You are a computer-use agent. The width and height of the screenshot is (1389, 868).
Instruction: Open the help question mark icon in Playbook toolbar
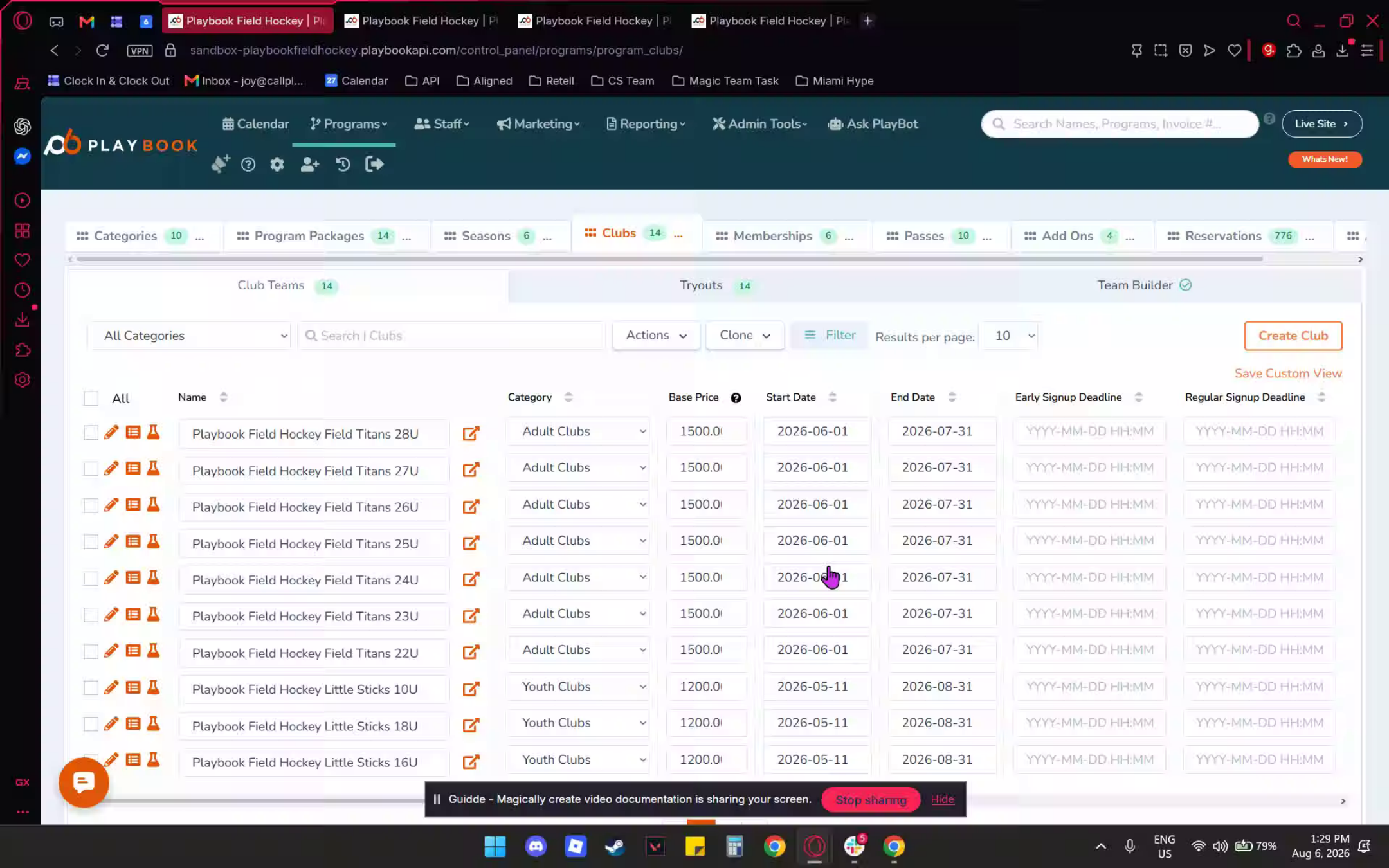(248, 165)
